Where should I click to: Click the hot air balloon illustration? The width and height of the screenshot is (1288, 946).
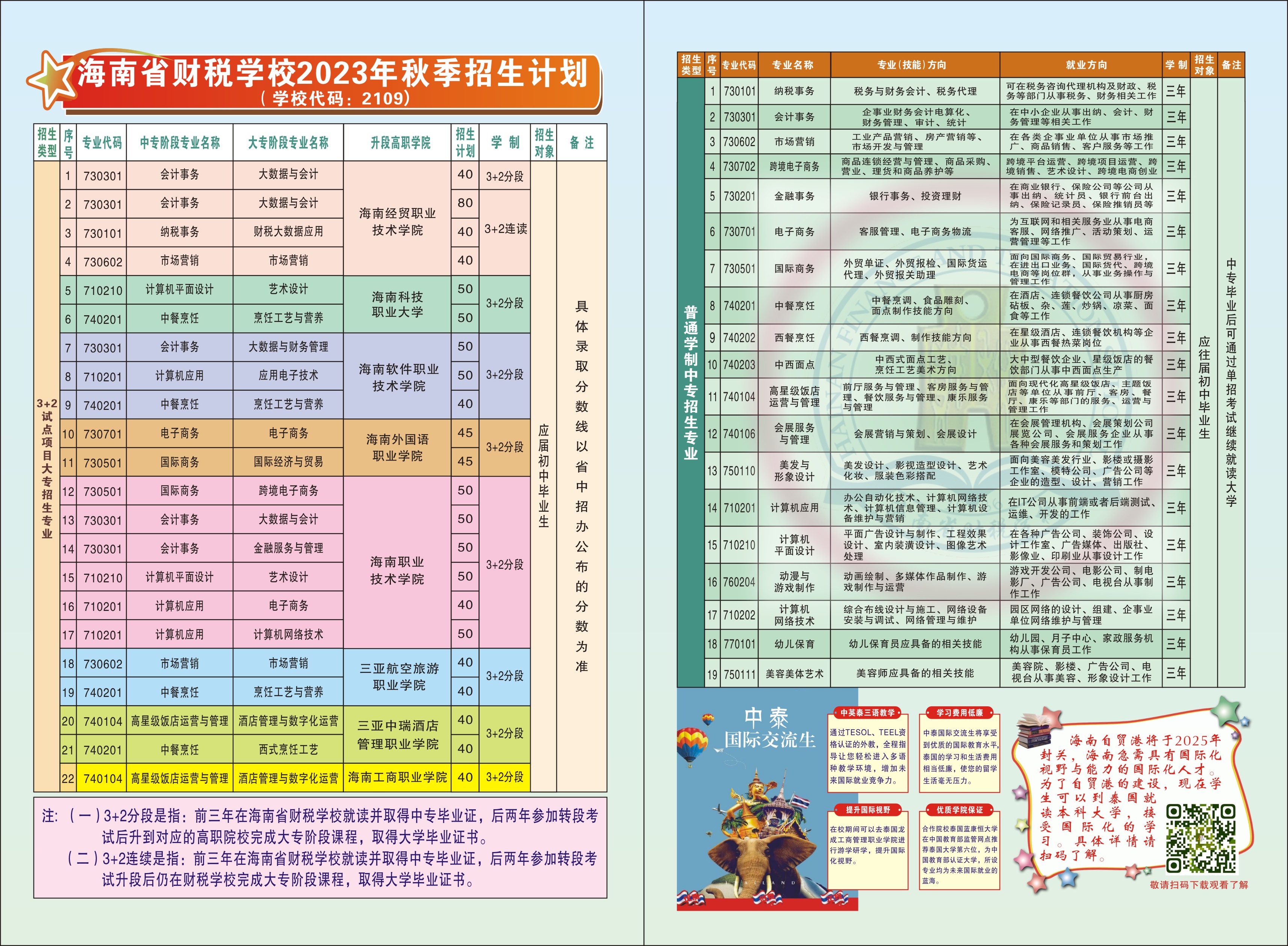(692, 748)
